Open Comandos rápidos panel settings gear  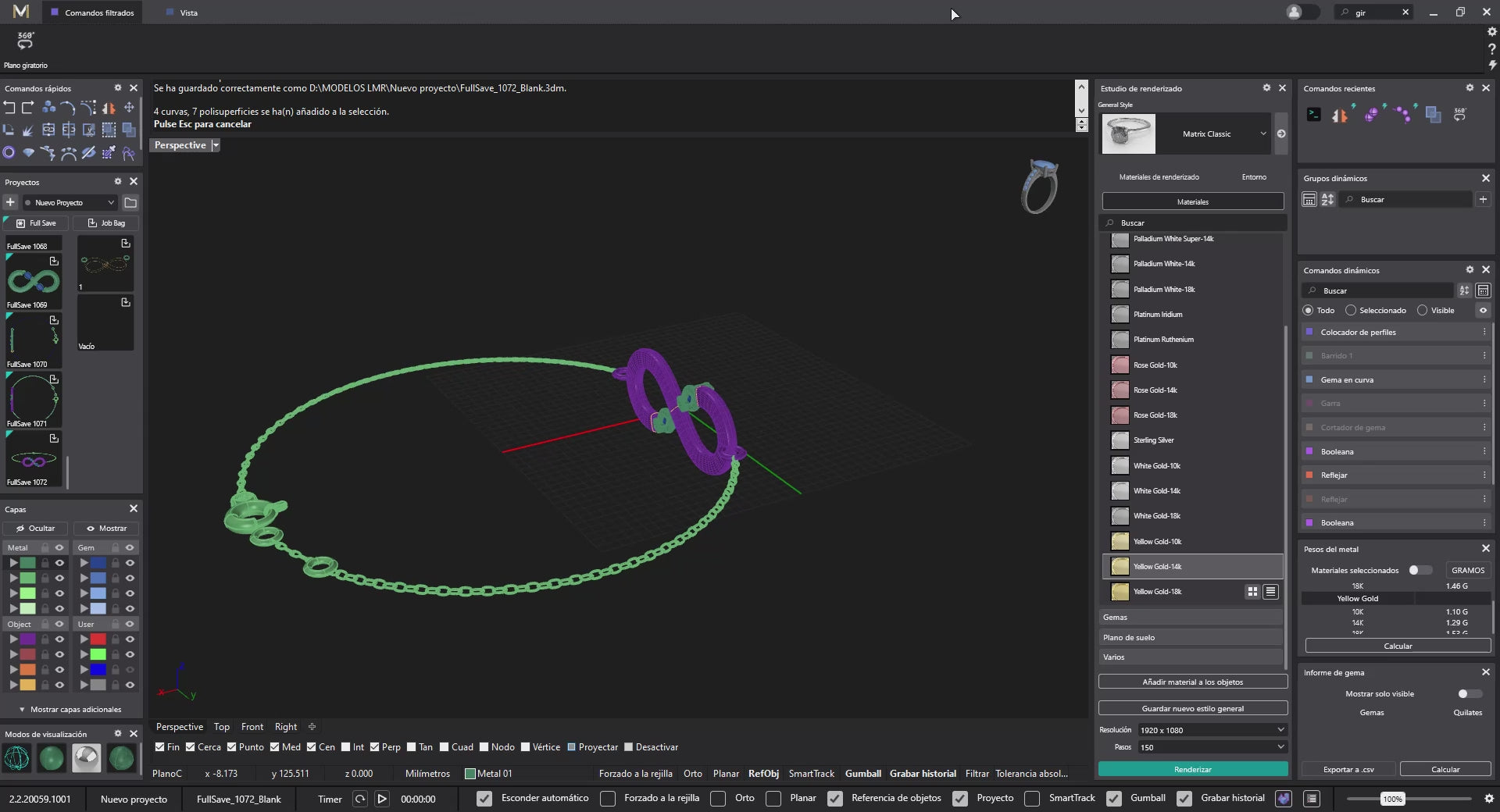118,88
